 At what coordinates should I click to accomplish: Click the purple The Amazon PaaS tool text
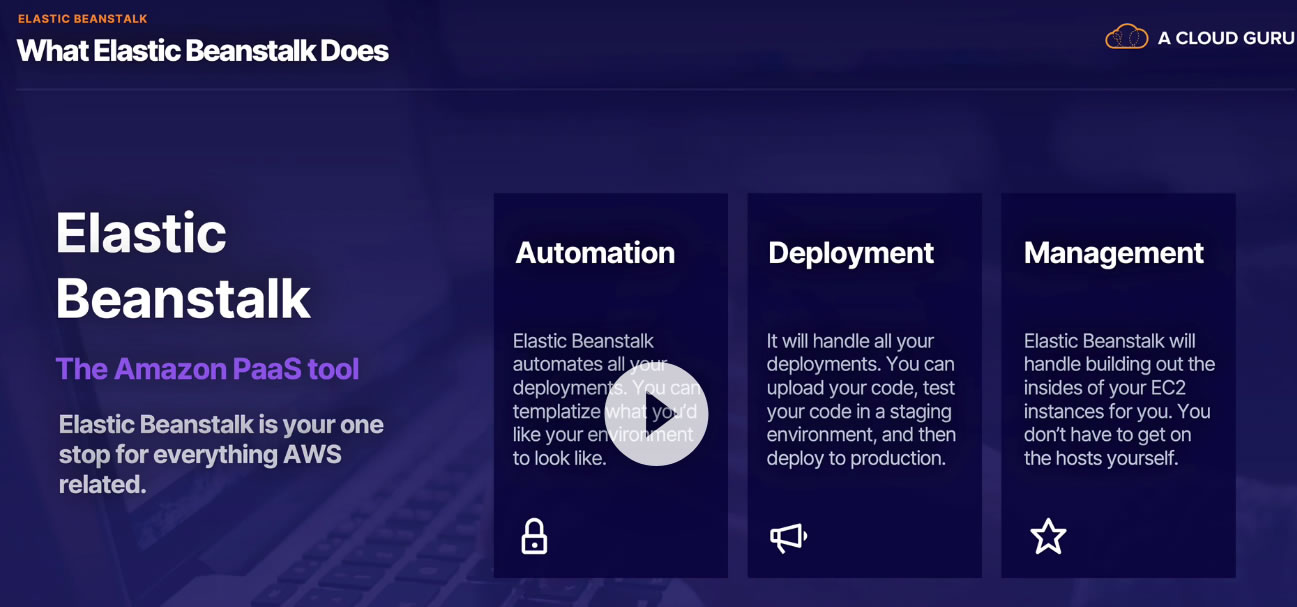(x=207, y=369)
